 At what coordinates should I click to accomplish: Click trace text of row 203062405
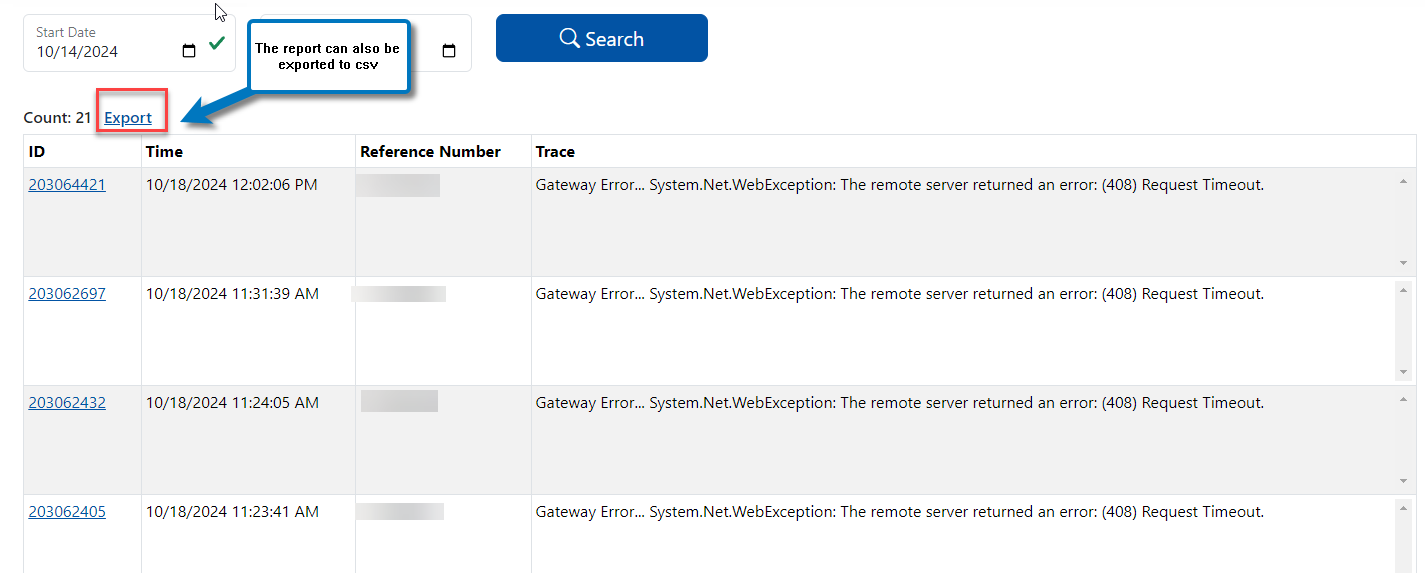click(x=900, y=511)
